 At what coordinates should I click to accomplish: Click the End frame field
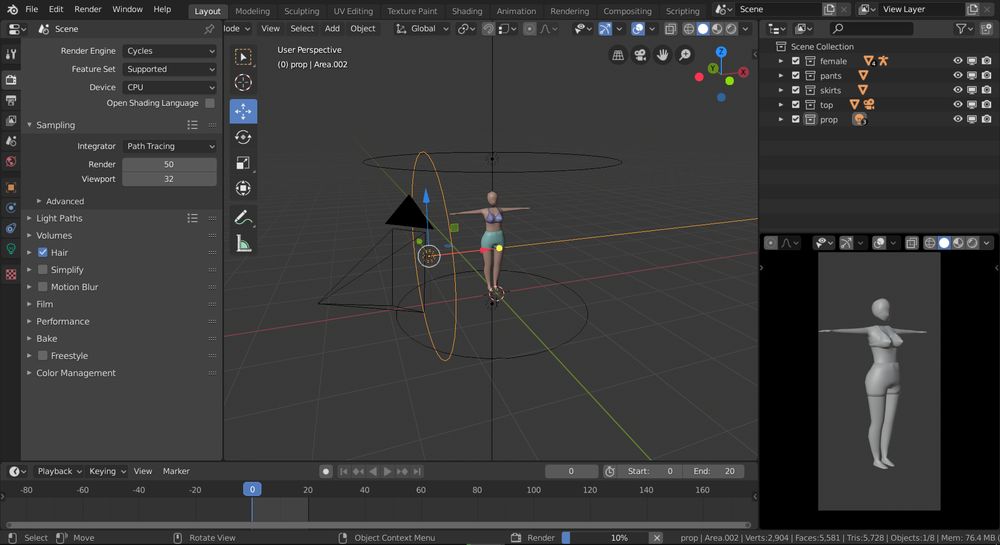tap(714, 471)
